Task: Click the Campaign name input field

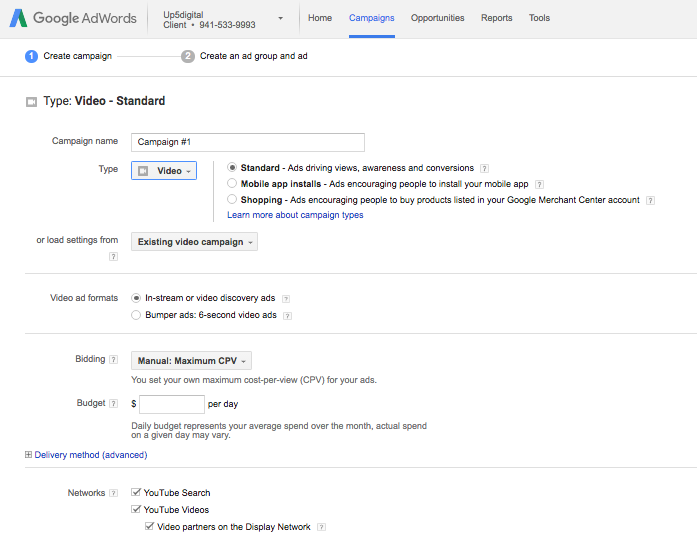Action: point(248,142)
